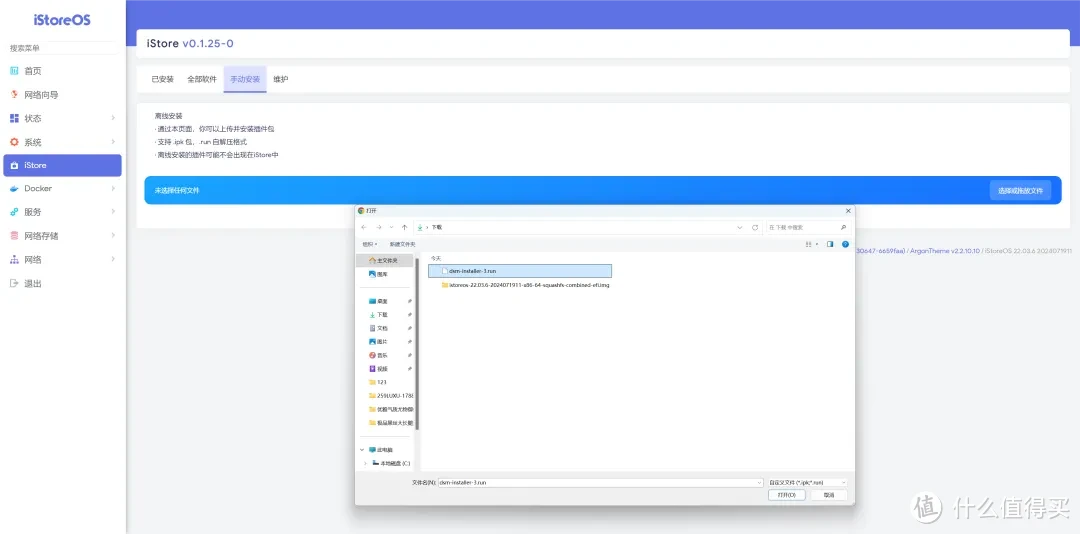The height and width of the screenshot is (534, 1080).
Task: Click the pin icon beside 桌面
Action: pyautogui.click(x=410, y=301)
